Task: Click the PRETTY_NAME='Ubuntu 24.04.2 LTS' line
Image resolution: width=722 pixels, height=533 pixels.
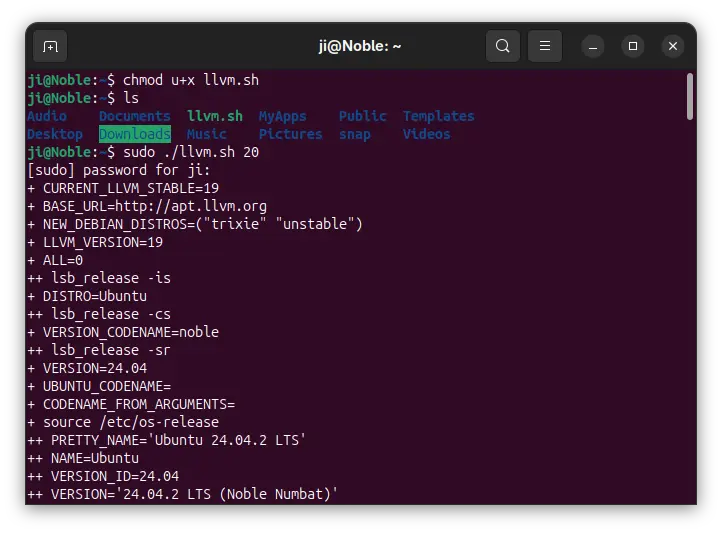Action: tap(167, 440)
